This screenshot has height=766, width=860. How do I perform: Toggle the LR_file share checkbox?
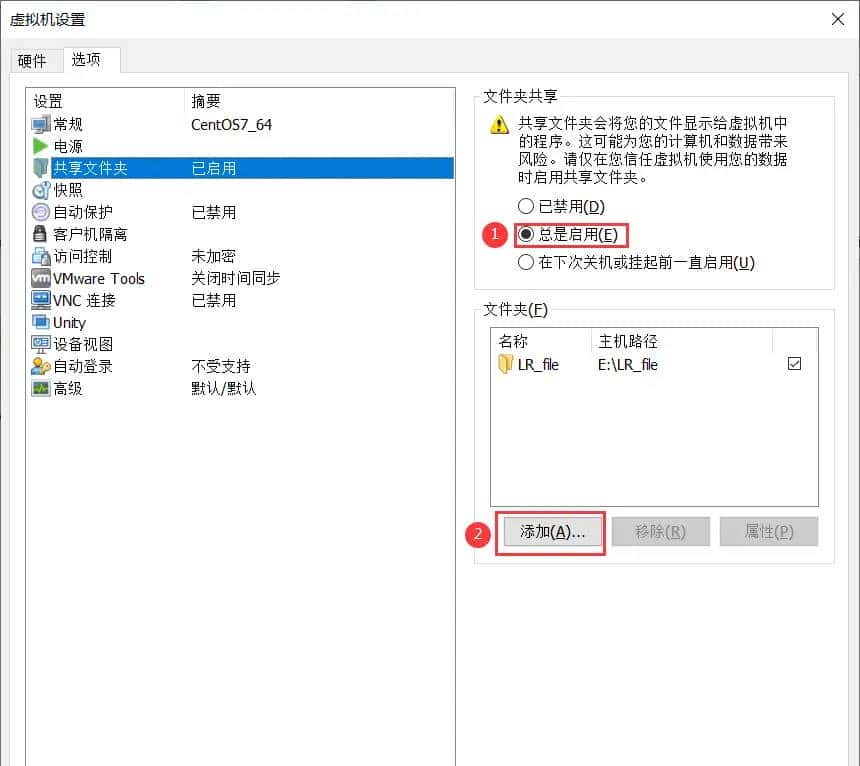point(795,365)
